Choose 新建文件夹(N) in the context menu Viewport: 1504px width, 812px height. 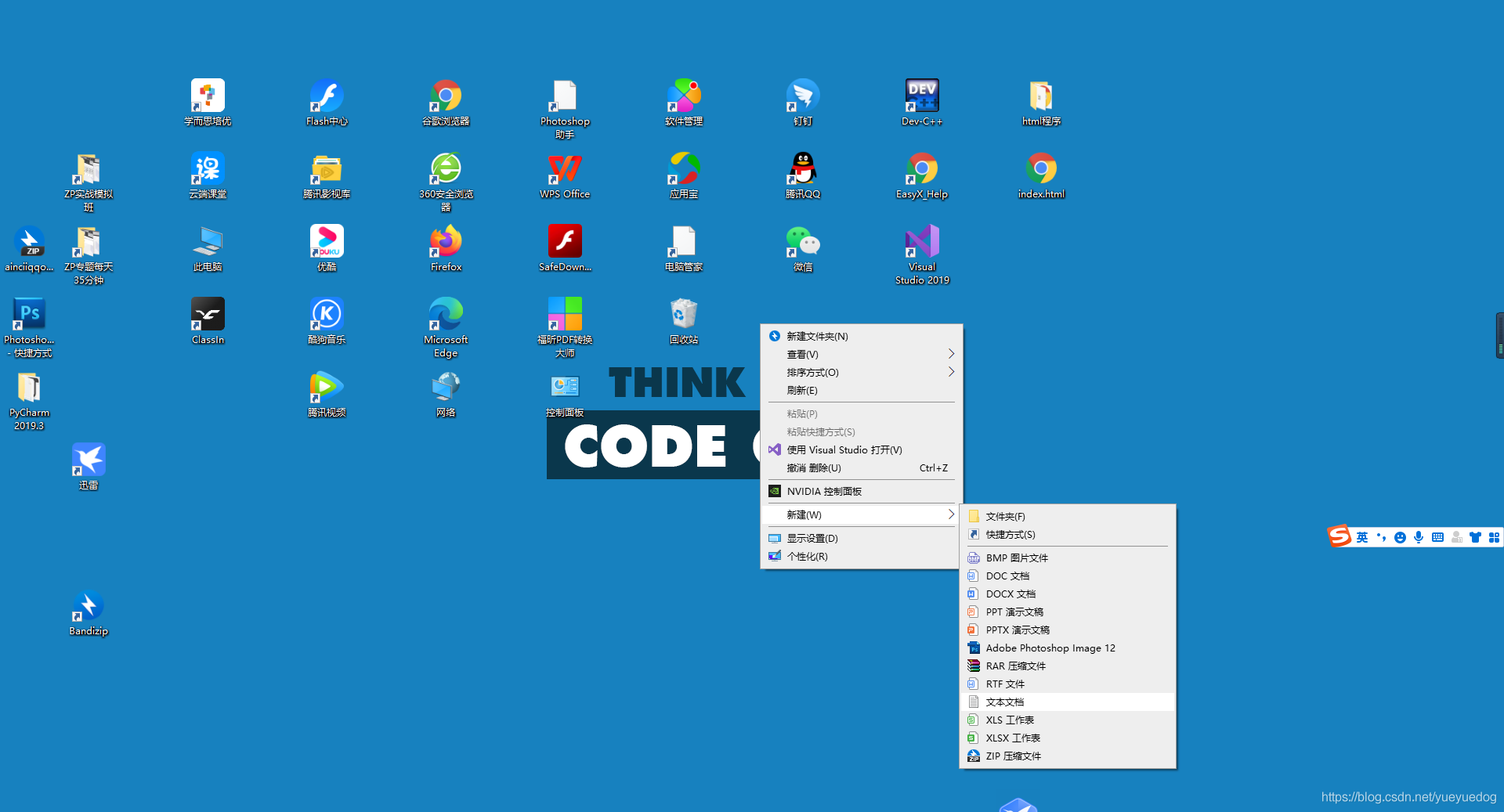[861, 337]
